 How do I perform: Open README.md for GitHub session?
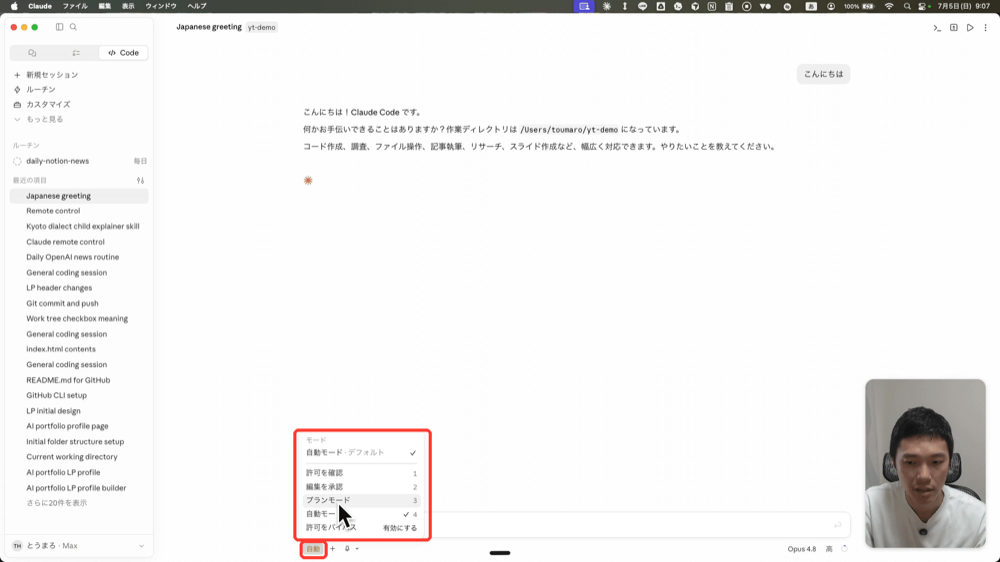79,380
